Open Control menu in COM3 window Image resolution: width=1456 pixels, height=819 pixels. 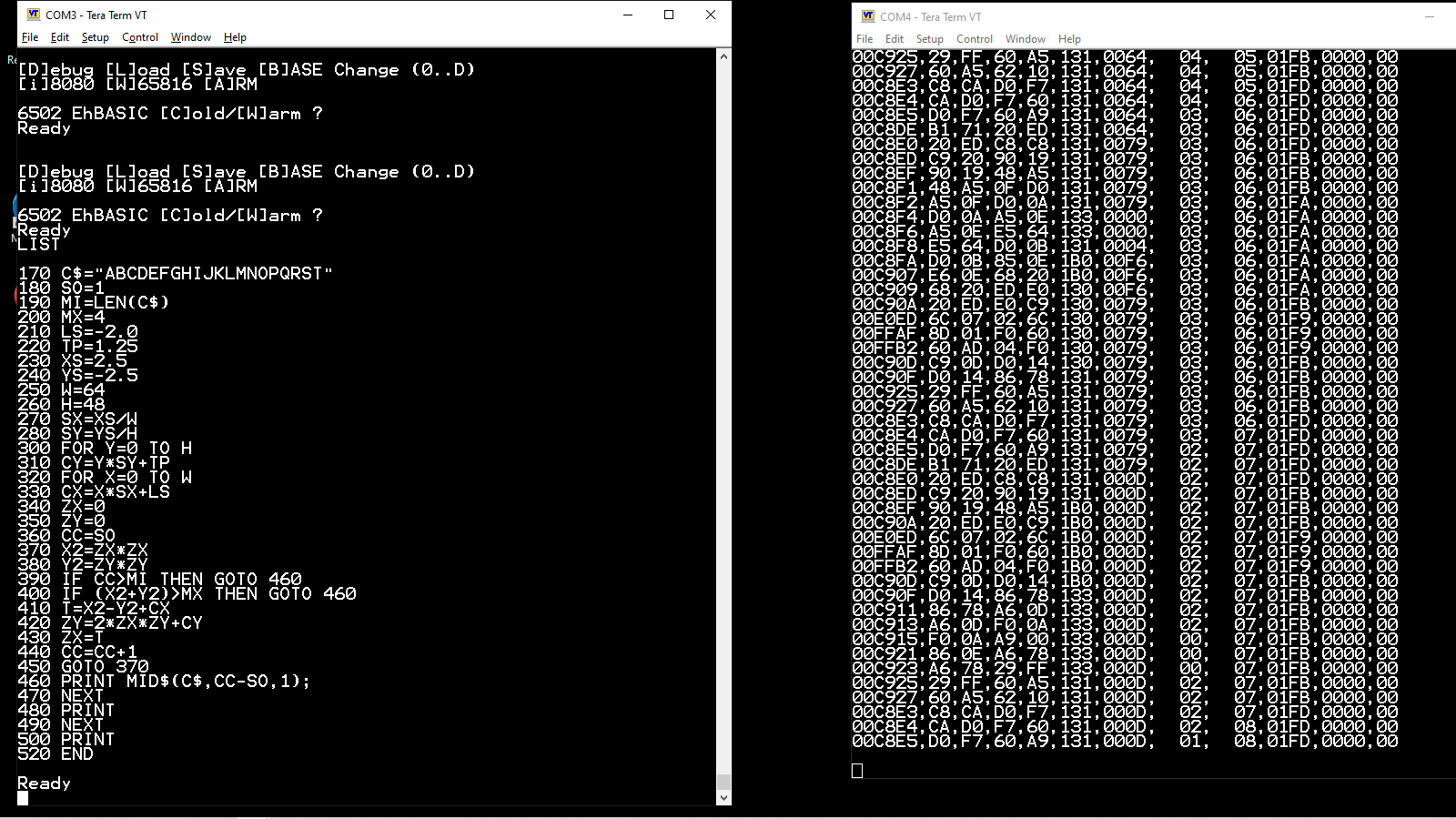point(140,37)
